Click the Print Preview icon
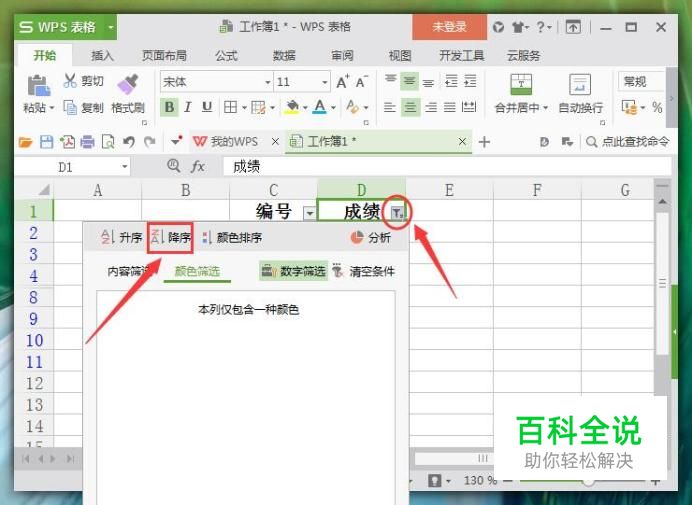The width and height of the screenshot is (692, 505). [x=108, y=142]
